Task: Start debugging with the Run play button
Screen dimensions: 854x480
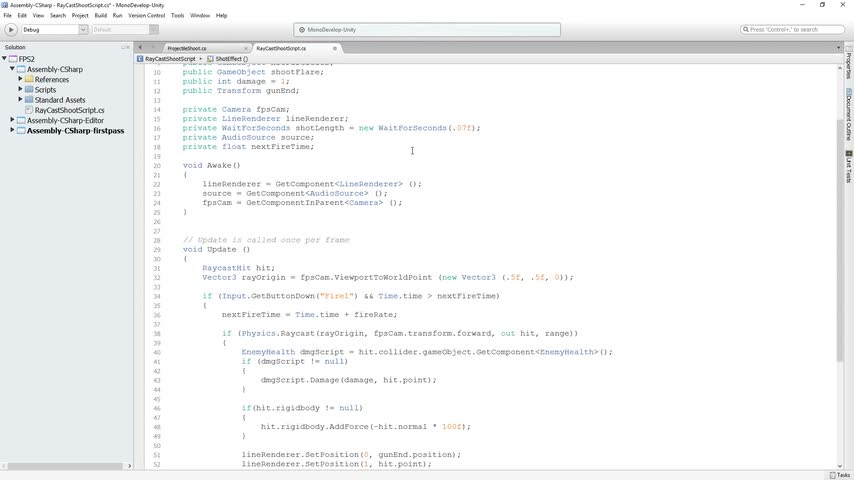Action: tap(11, 29)
